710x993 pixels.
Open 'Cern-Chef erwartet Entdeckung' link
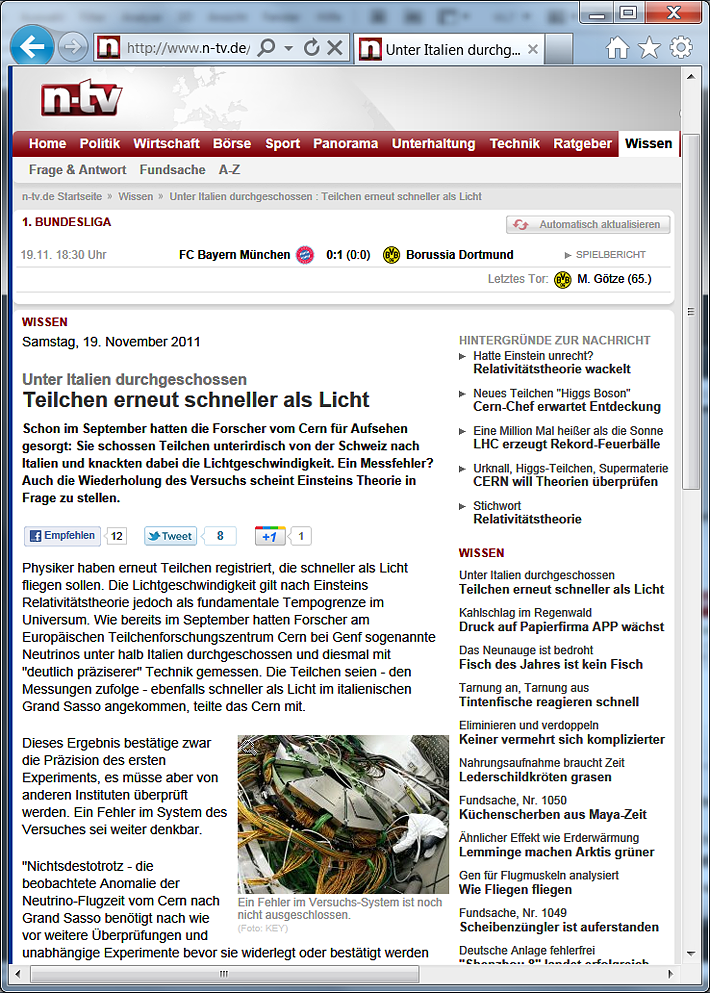tap(567, 407)
